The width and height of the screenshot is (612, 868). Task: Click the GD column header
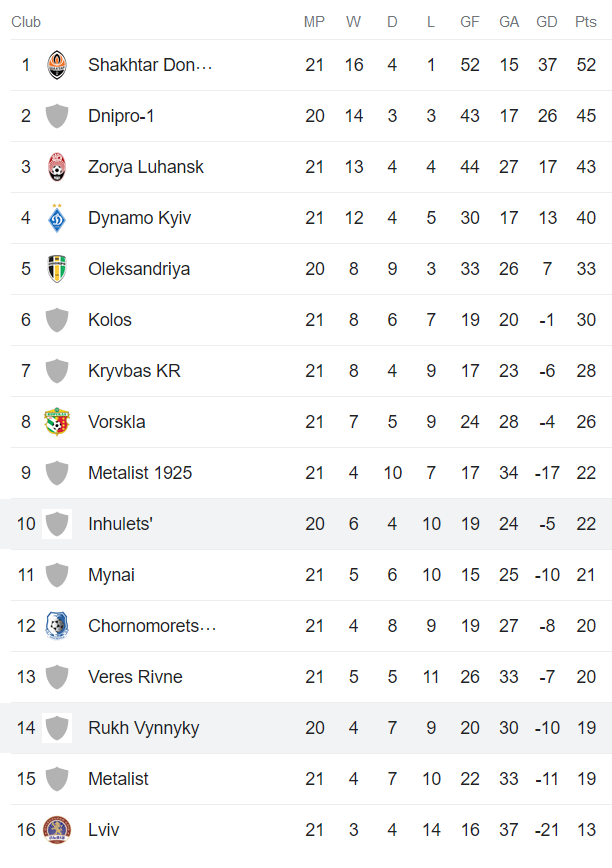(x=547, y=22)
